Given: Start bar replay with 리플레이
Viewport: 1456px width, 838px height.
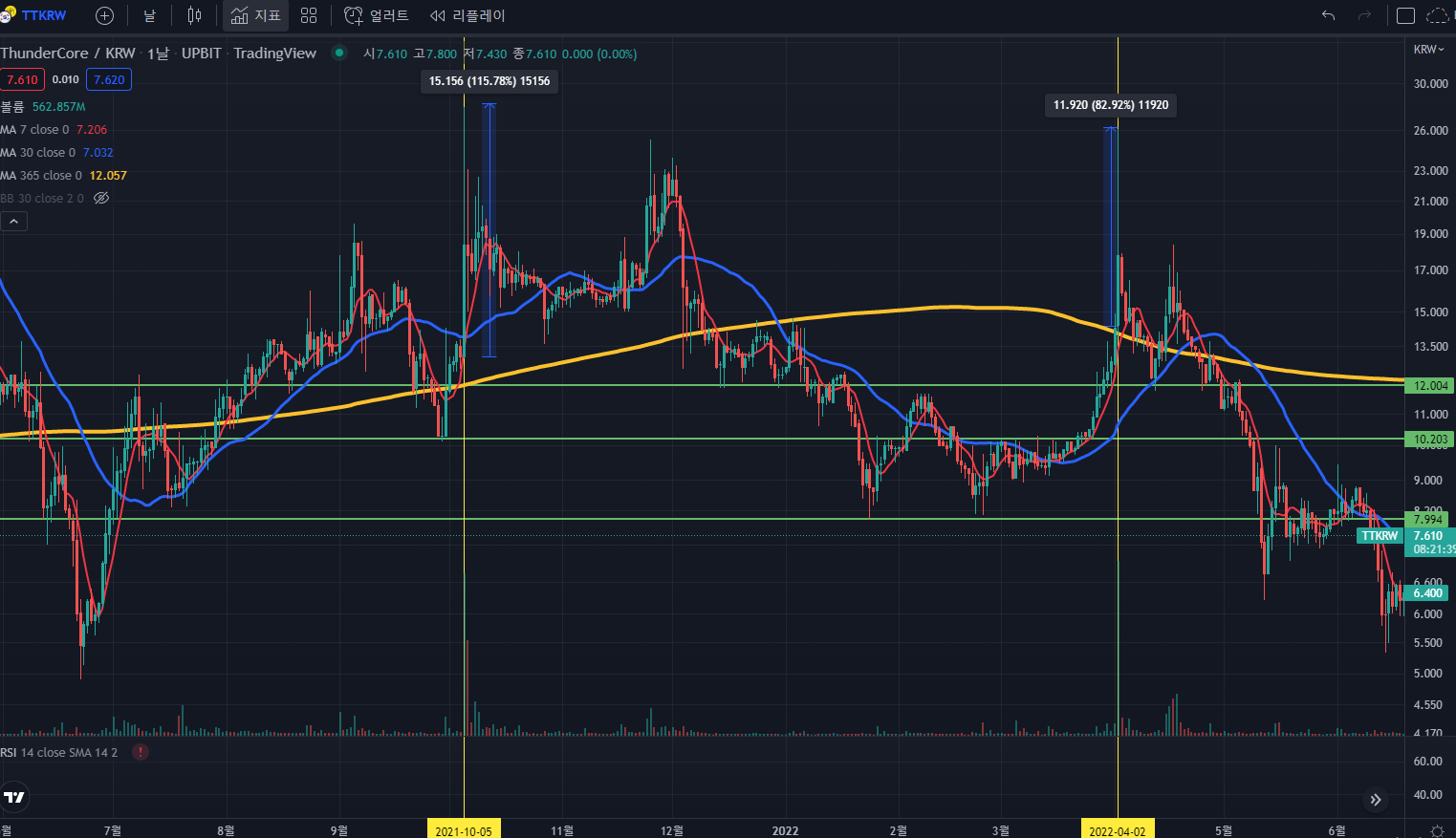Looking at the screenshot, I should pos(467,15).
